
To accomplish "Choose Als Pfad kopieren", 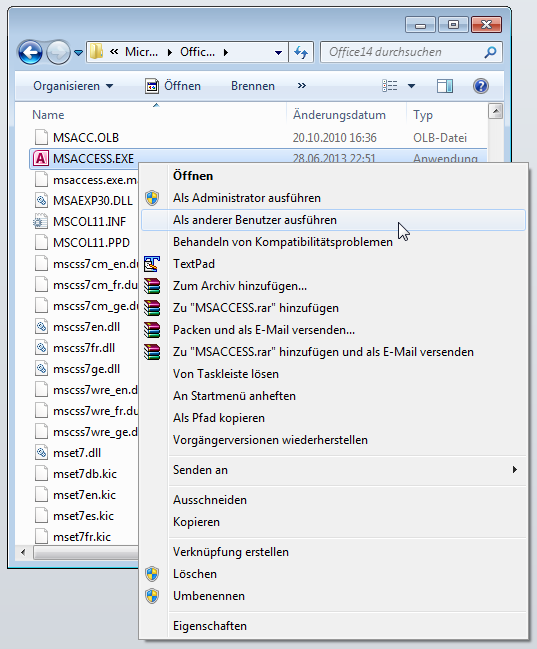I will [x=333, y=418].
